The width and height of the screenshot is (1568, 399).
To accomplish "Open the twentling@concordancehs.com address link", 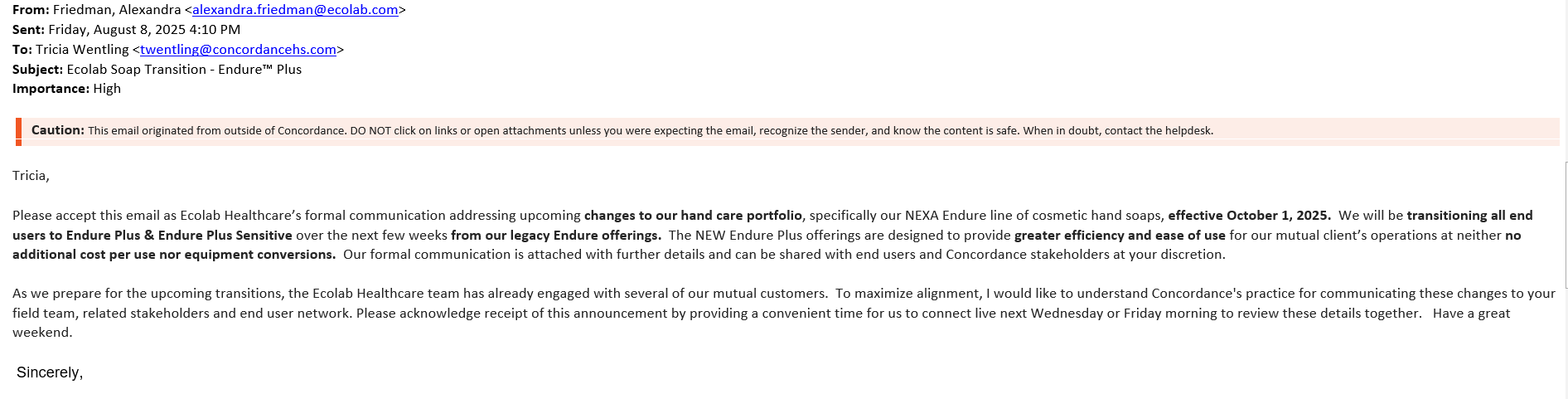I will coord(238,50).
